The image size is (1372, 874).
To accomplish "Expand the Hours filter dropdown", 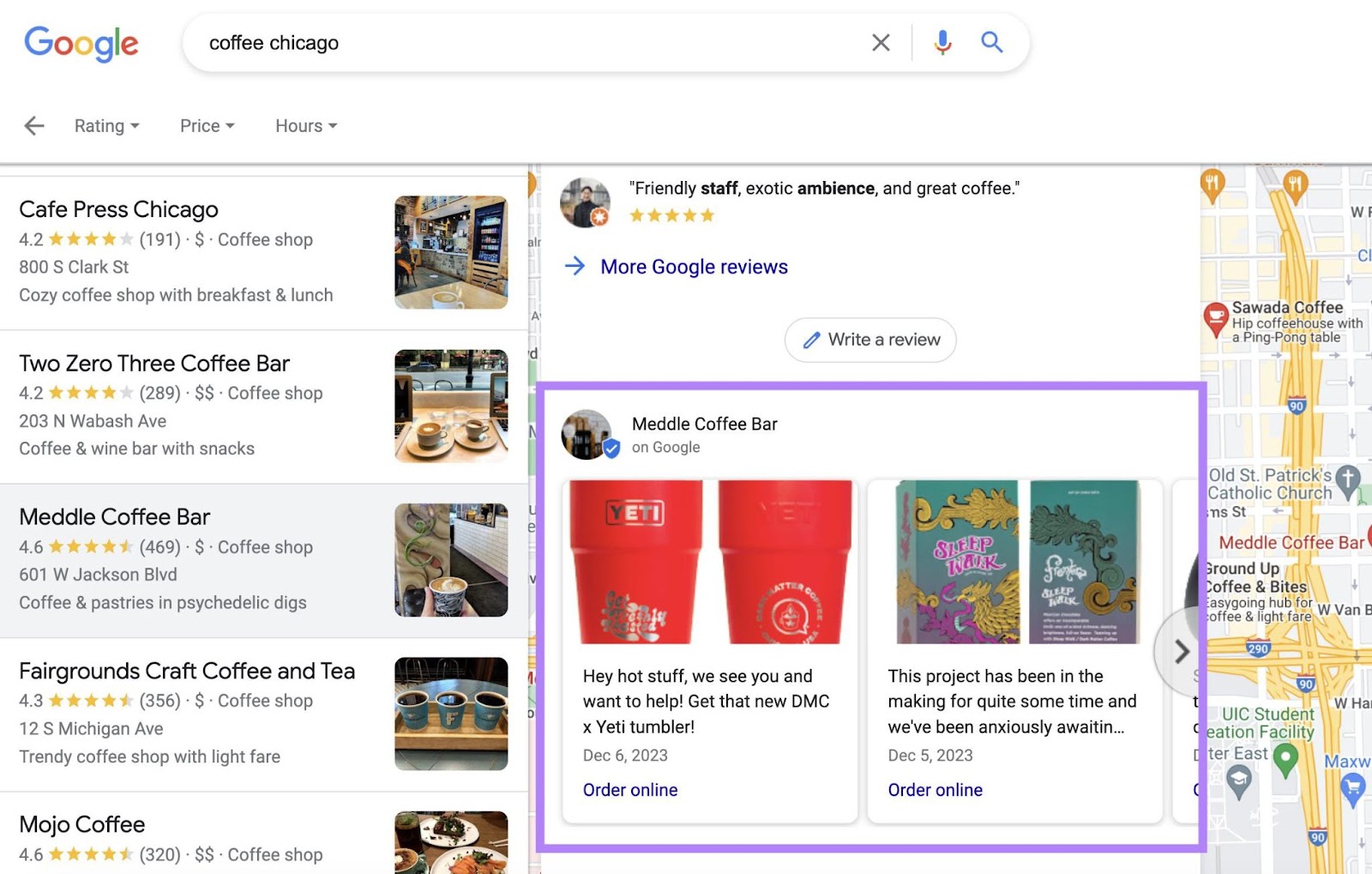I will (x=306, y=126).
